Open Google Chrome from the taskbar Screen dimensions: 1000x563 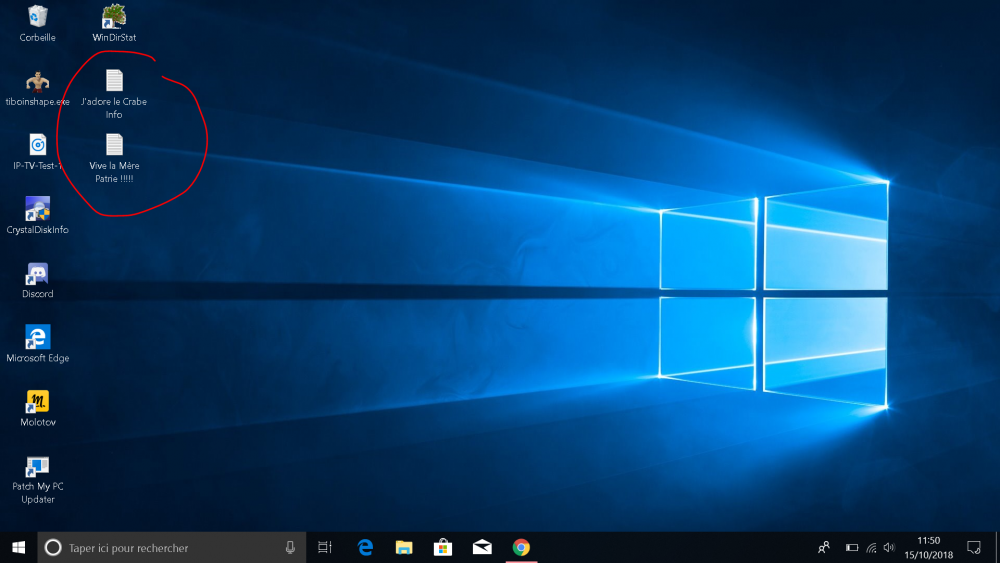pyautogui.click(x=521, y=547)
